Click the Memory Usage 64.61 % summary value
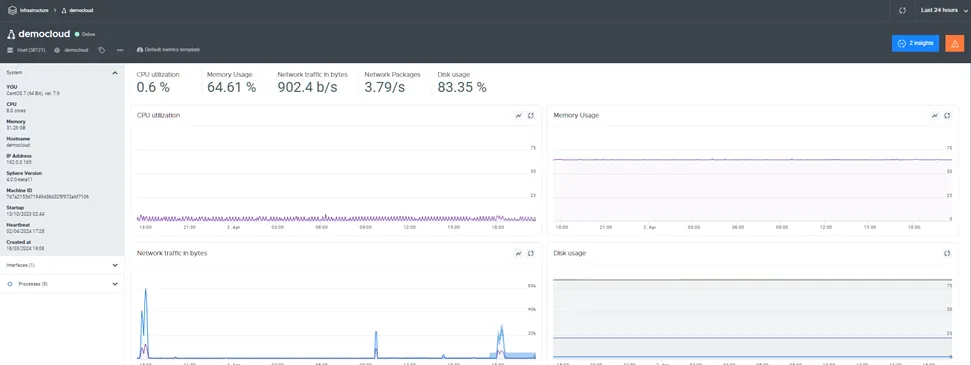The image size is (971, 365). (232, 87)
